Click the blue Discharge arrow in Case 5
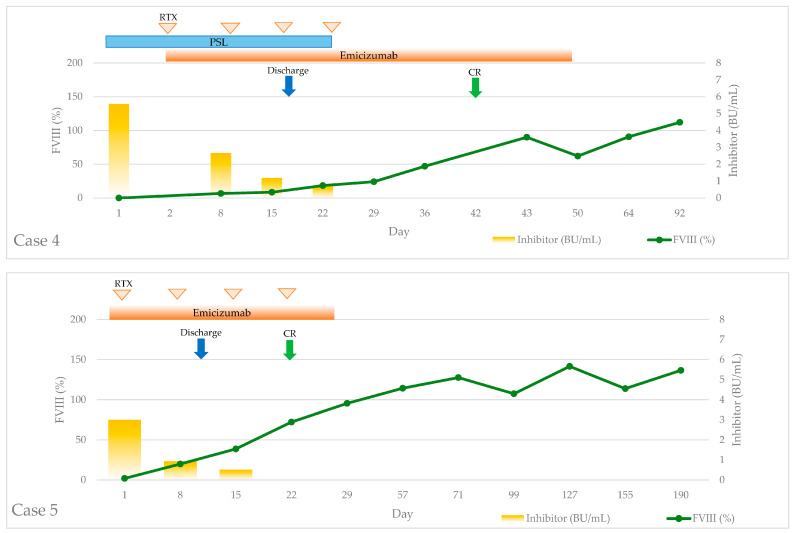This screenshot has width=796, height=533. [201, 349]
